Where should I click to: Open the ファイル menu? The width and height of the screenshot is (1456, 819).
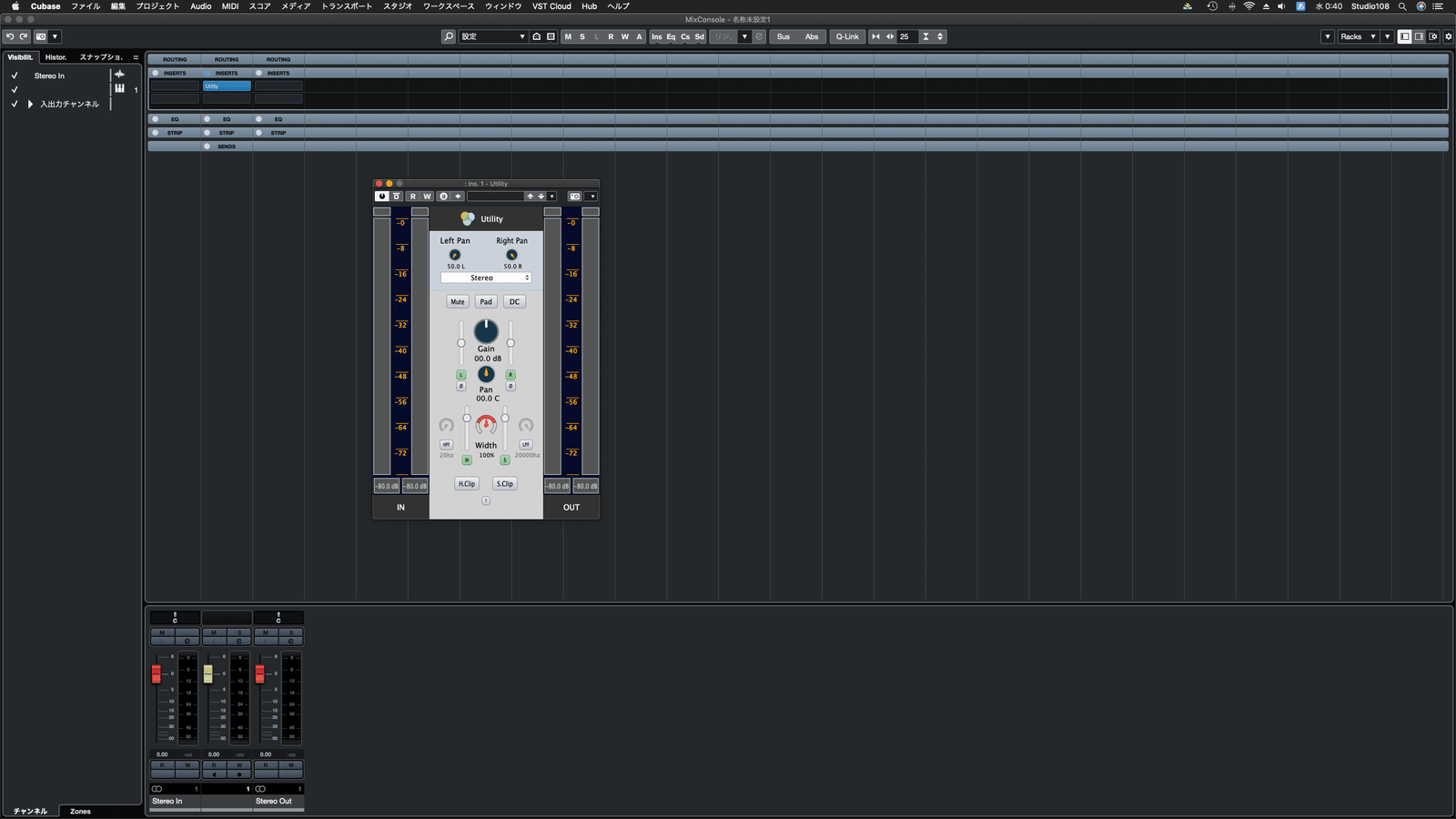pos(86,6)
